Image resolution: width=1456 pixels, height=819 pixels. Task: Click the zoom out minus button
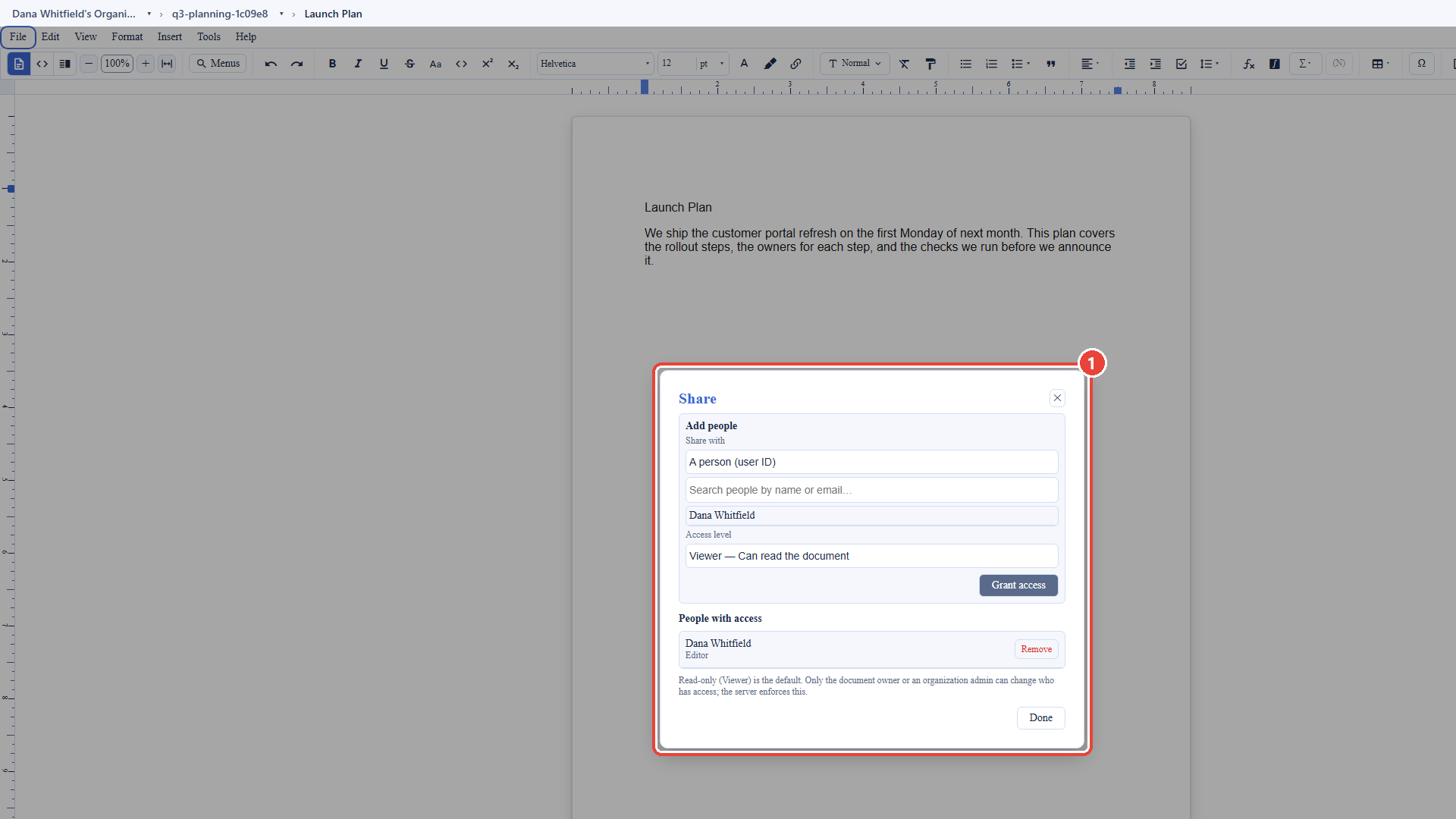(89, 64)
